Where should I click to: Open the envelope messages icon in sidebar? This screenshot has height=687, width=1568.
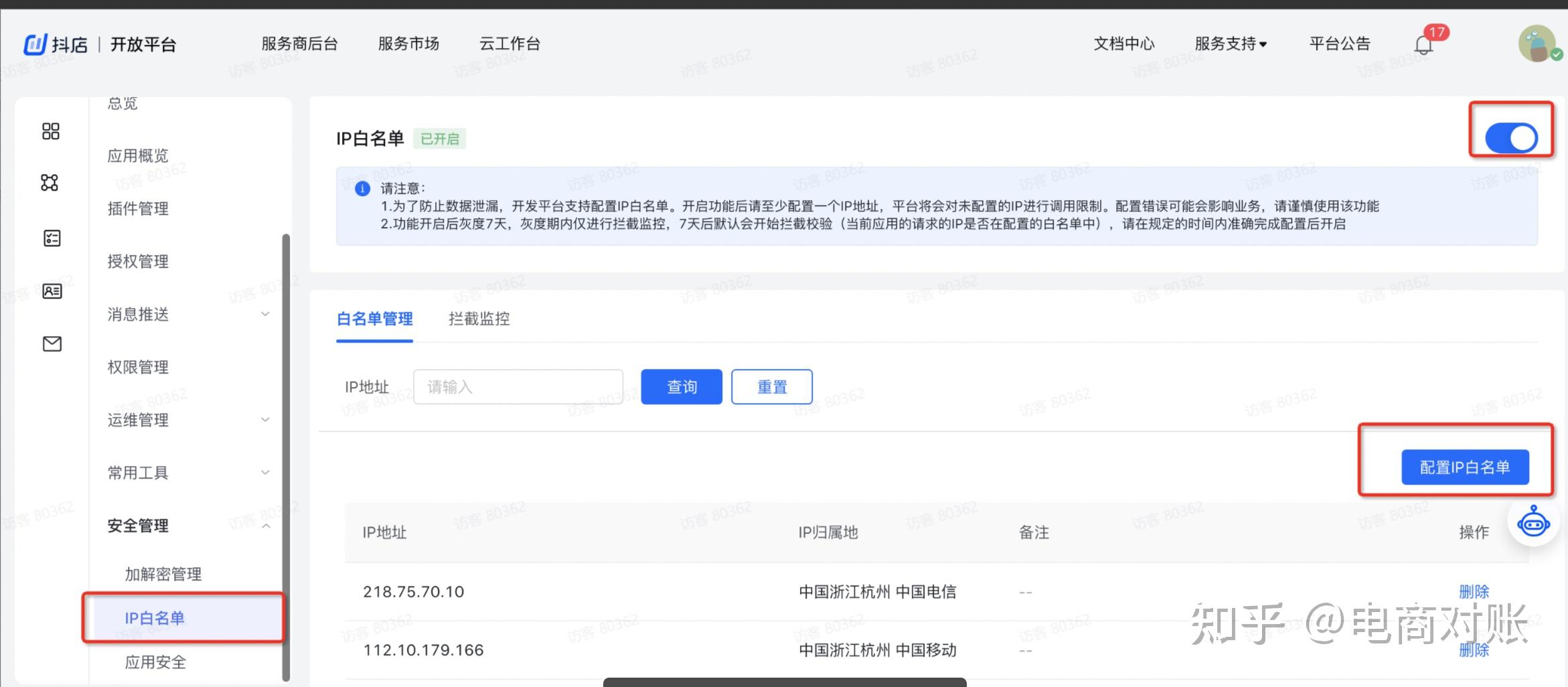51,343
